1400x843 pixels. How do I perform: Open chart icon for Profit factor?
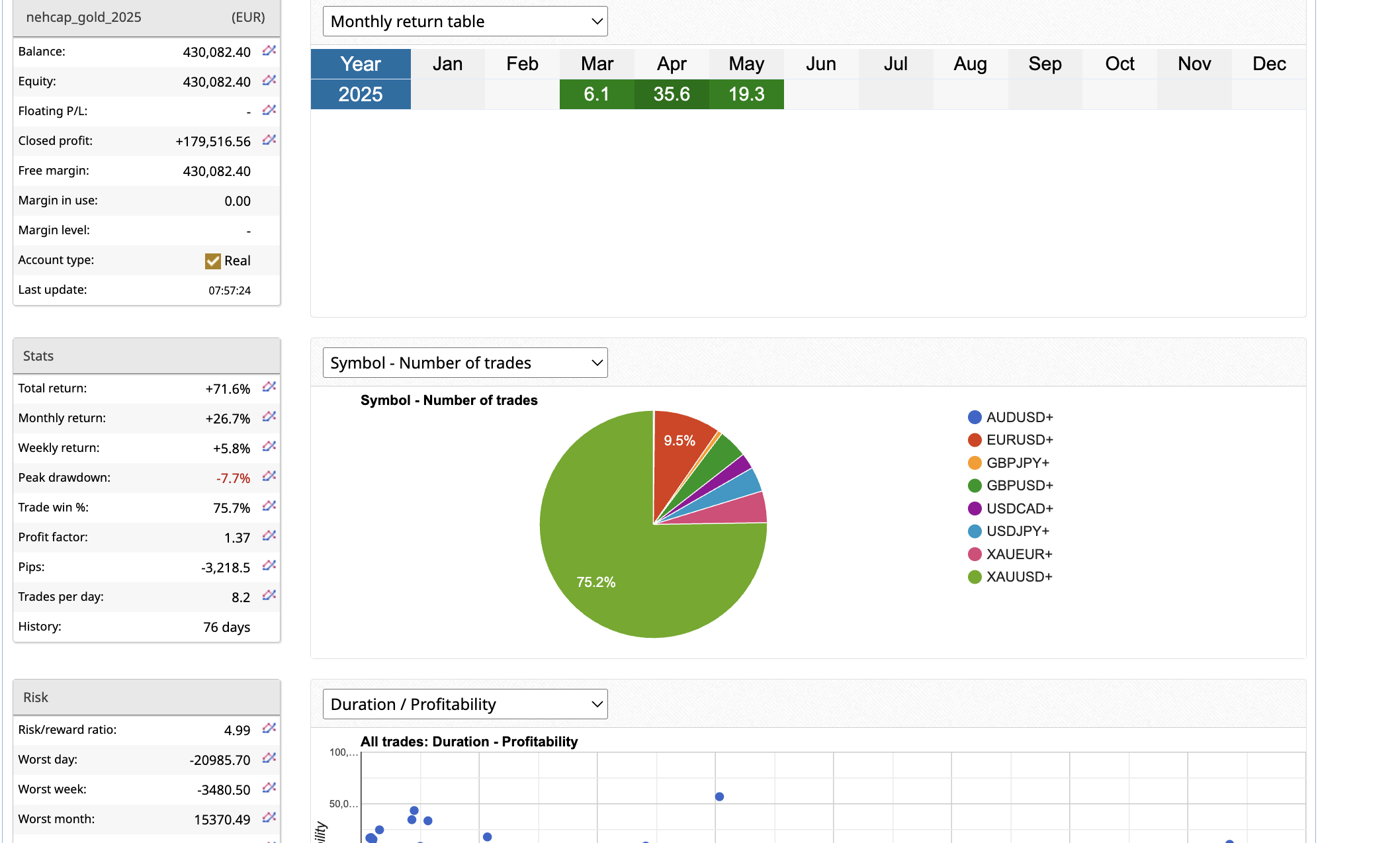[269, 536]
